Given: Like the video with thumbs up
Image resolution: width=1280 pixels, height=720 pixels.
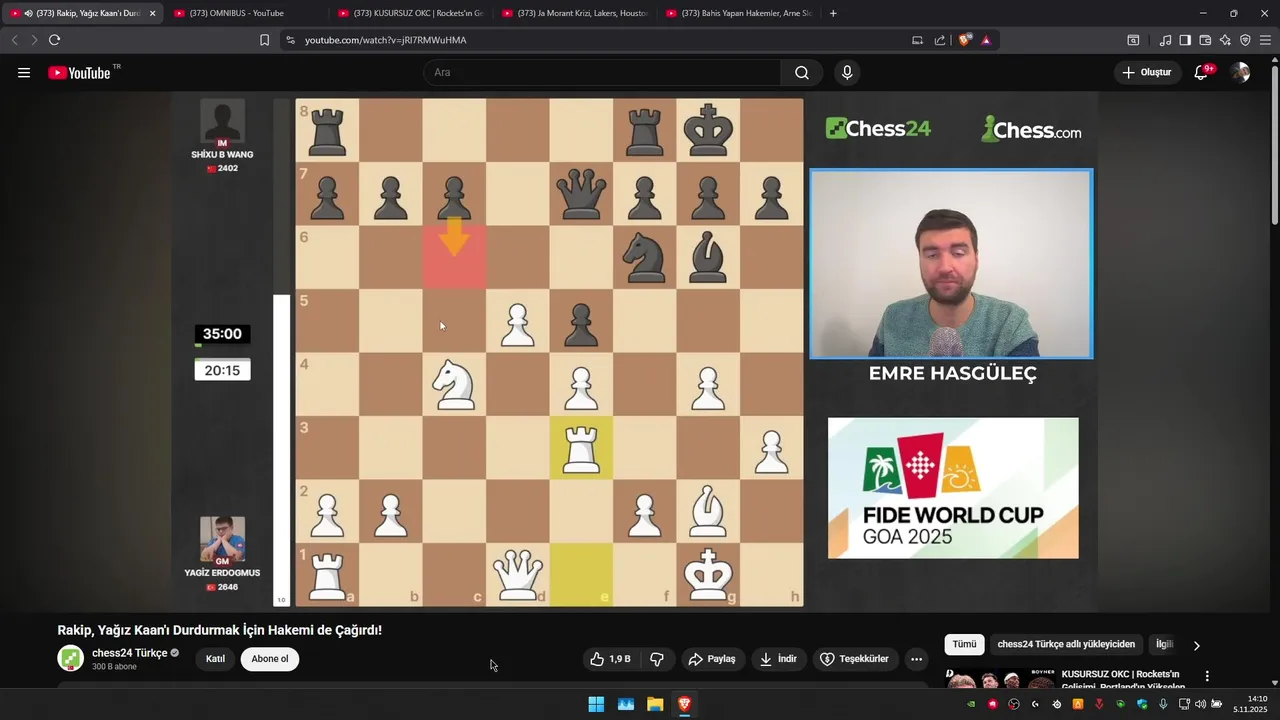Looking at the screenshot, I should point(613,659).
